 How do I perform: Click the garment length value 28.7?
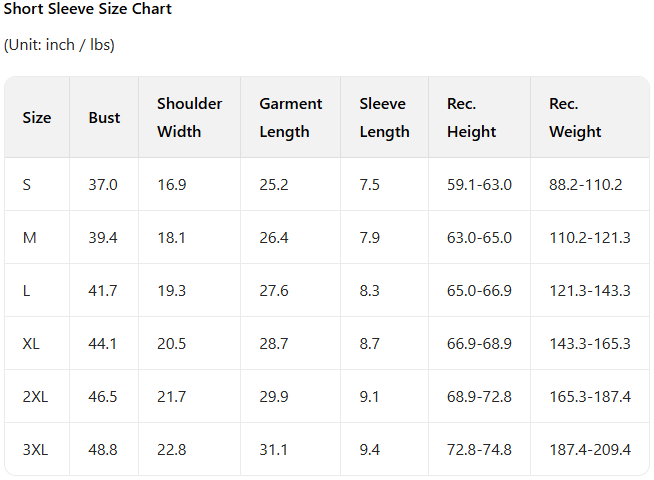(274, 344)
